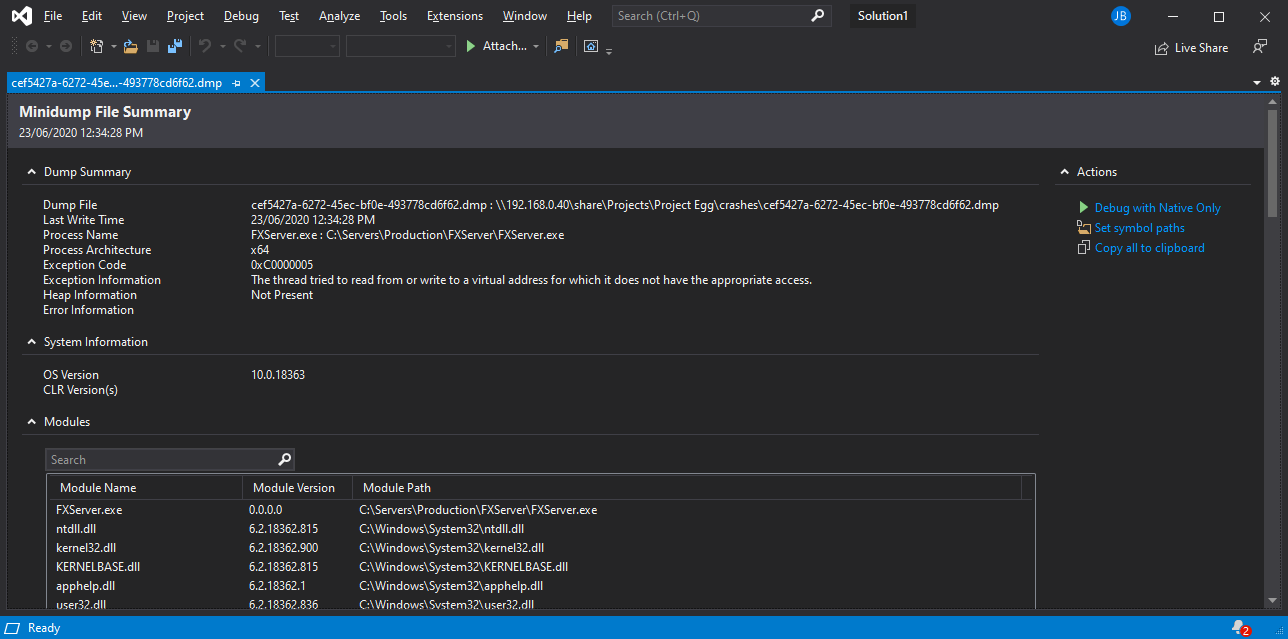This screenshot has width=1288, height=639.
Task: Open Find in Files from toolbar
Action: tap(560, 46)
